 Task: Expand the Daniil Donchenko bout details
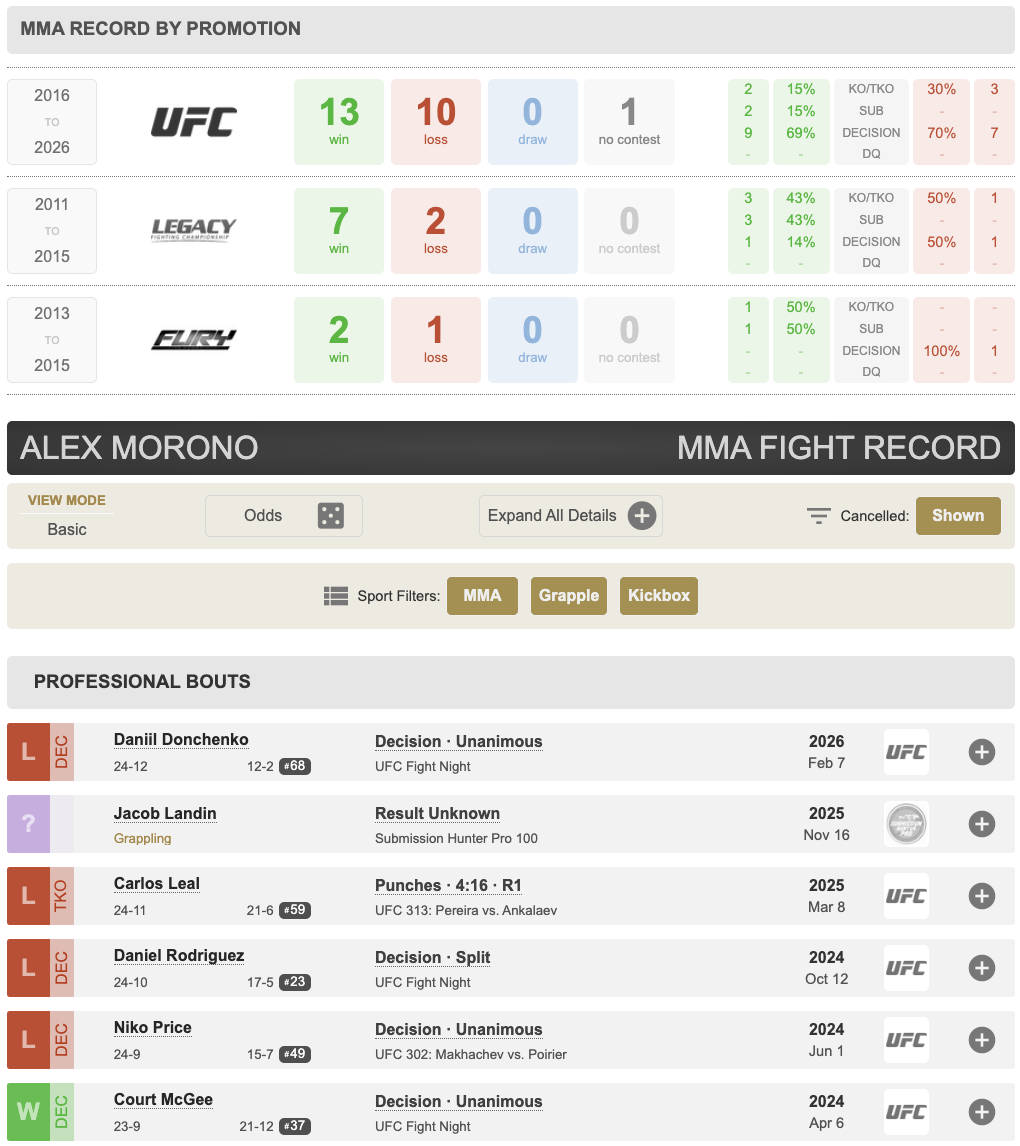(981, 752)
